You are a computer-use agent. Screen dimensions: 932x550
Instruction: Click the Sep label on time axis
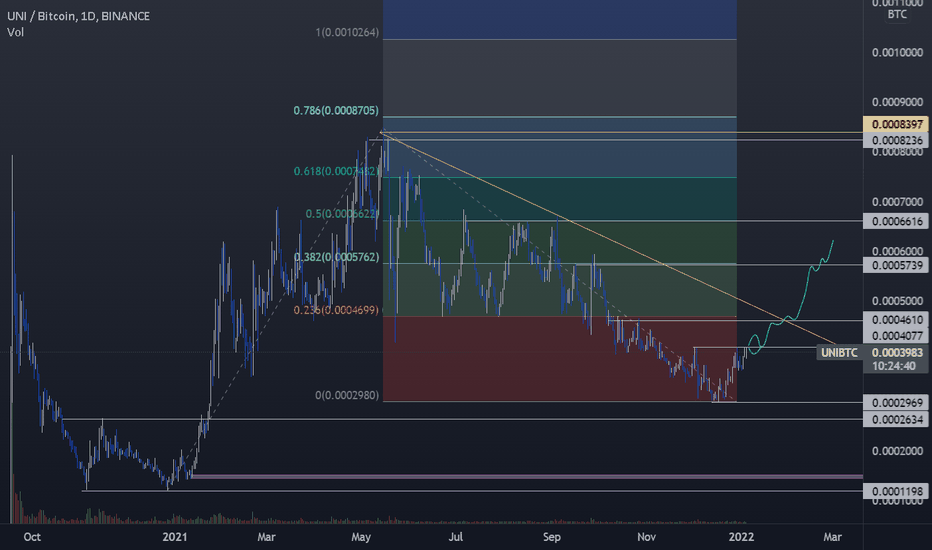[x=552, y=537]
